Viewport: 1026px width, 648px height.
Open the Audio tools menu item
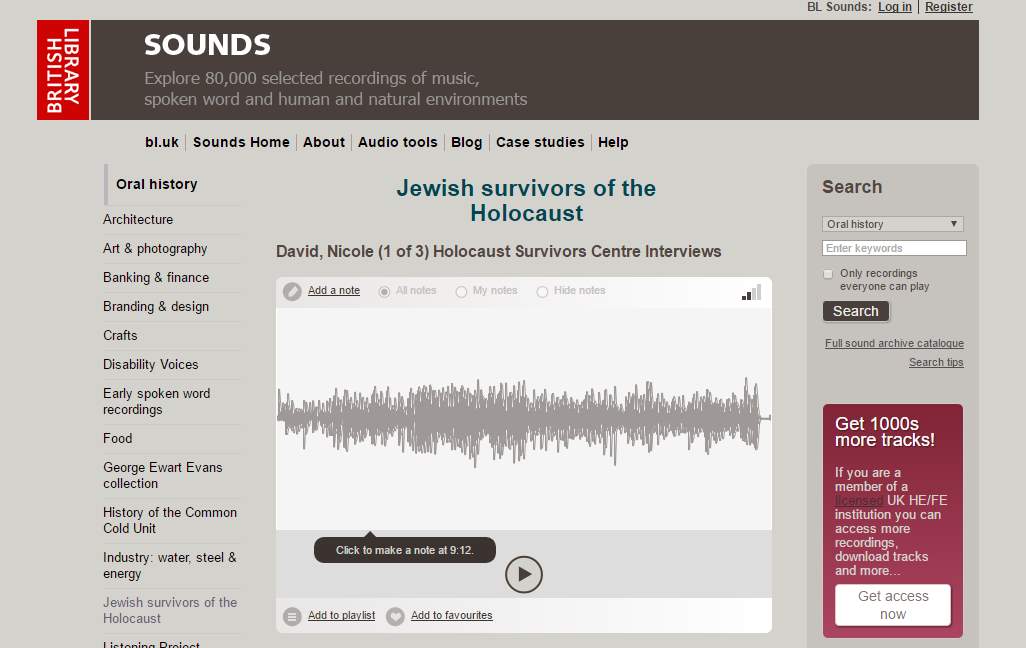click(x=397, y=142)
